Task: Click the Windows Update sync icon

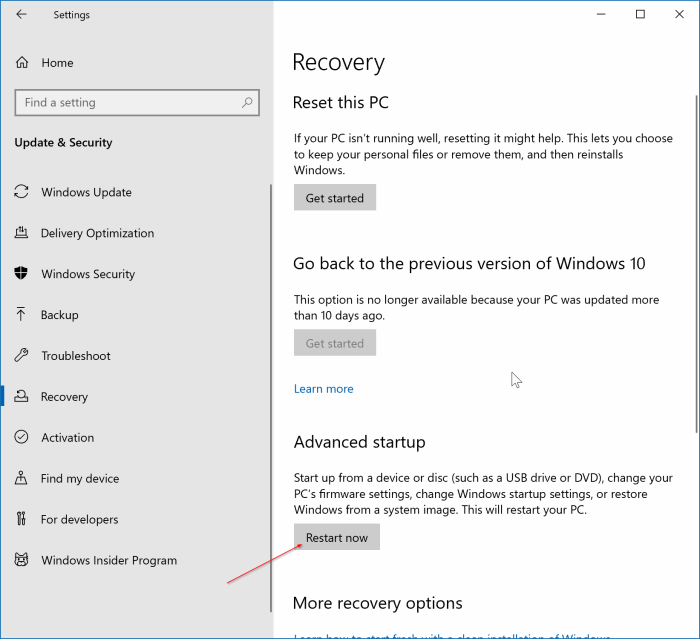Action: [21, 192]
